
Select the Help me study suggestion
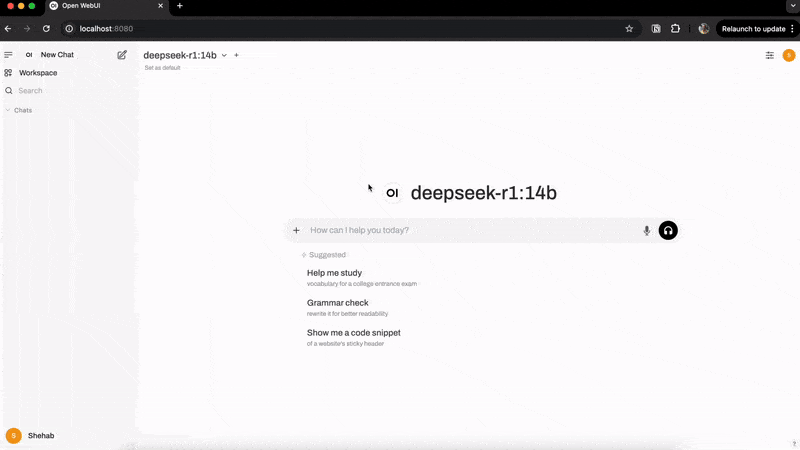click(x=362, y=278)
